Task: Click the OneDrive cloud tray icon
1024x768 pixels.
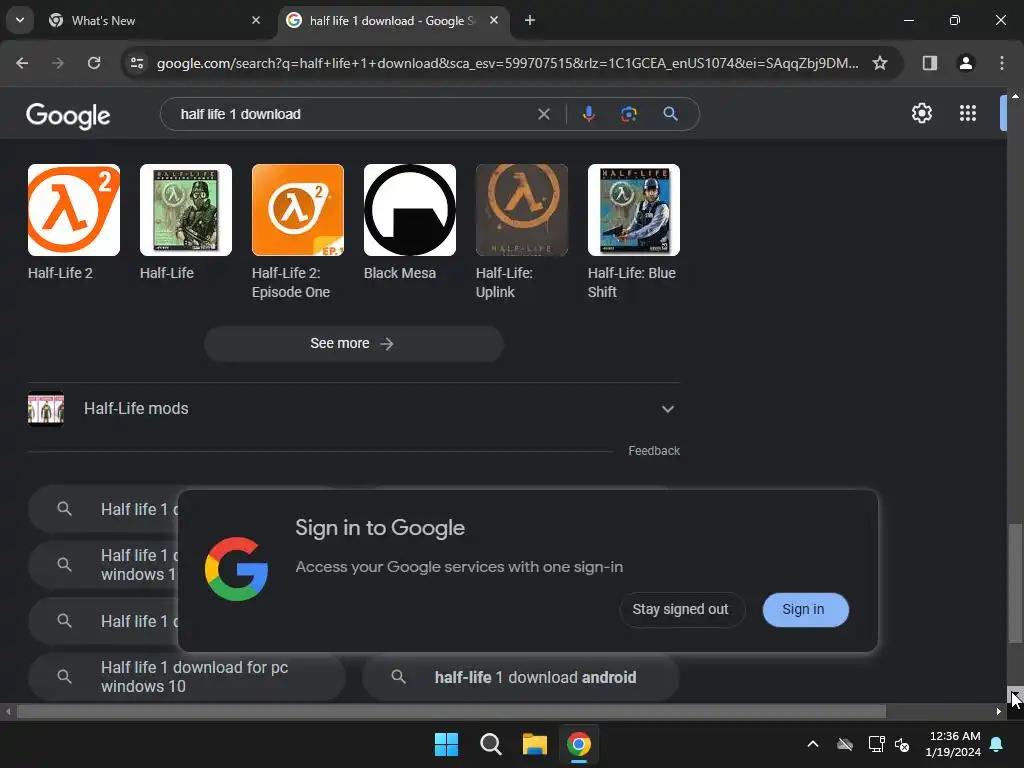Action: coord(845,744)
